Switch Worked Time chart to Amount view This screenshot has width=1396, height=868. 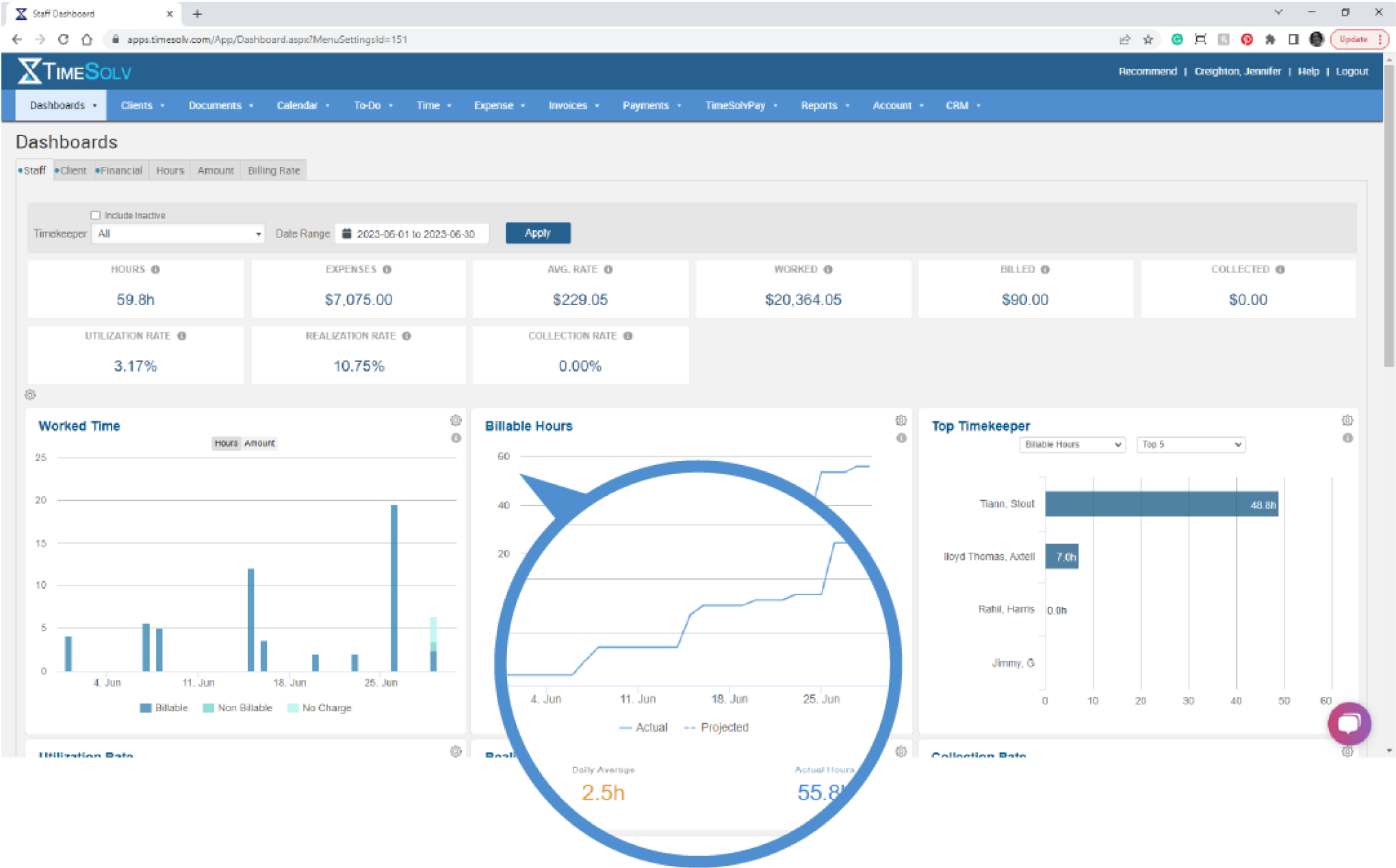click(260, 443)
